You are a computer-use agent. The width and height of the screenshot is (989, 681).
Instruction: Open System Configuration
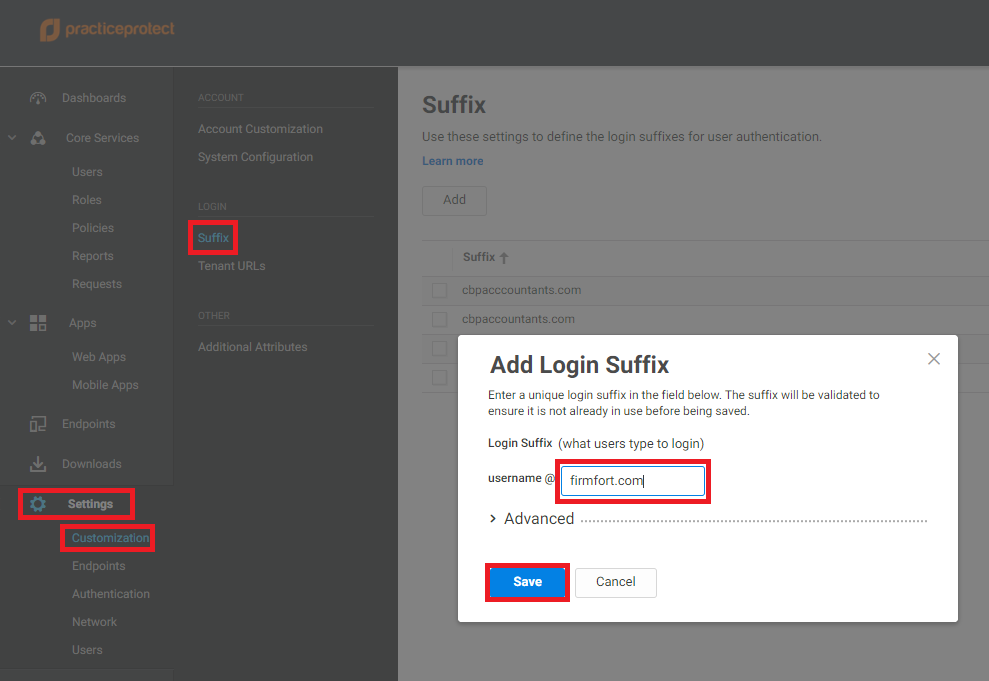click(x=255, y=157)
